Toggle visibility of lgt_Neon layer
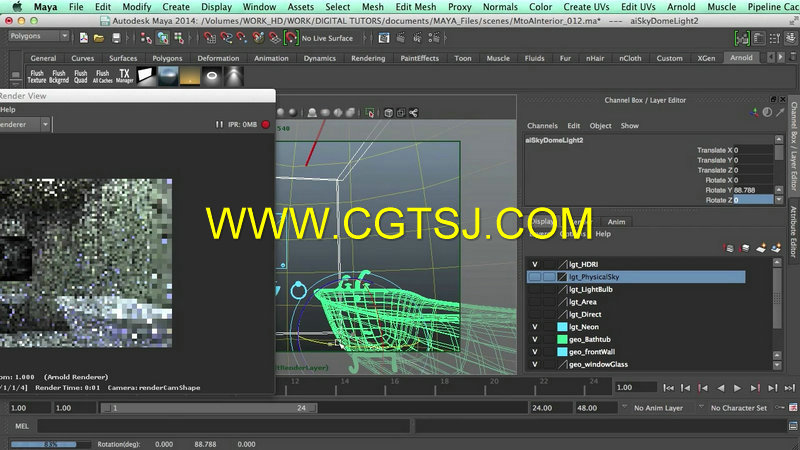800x450 pixels. pyautogui.click(x=535, y=327)
